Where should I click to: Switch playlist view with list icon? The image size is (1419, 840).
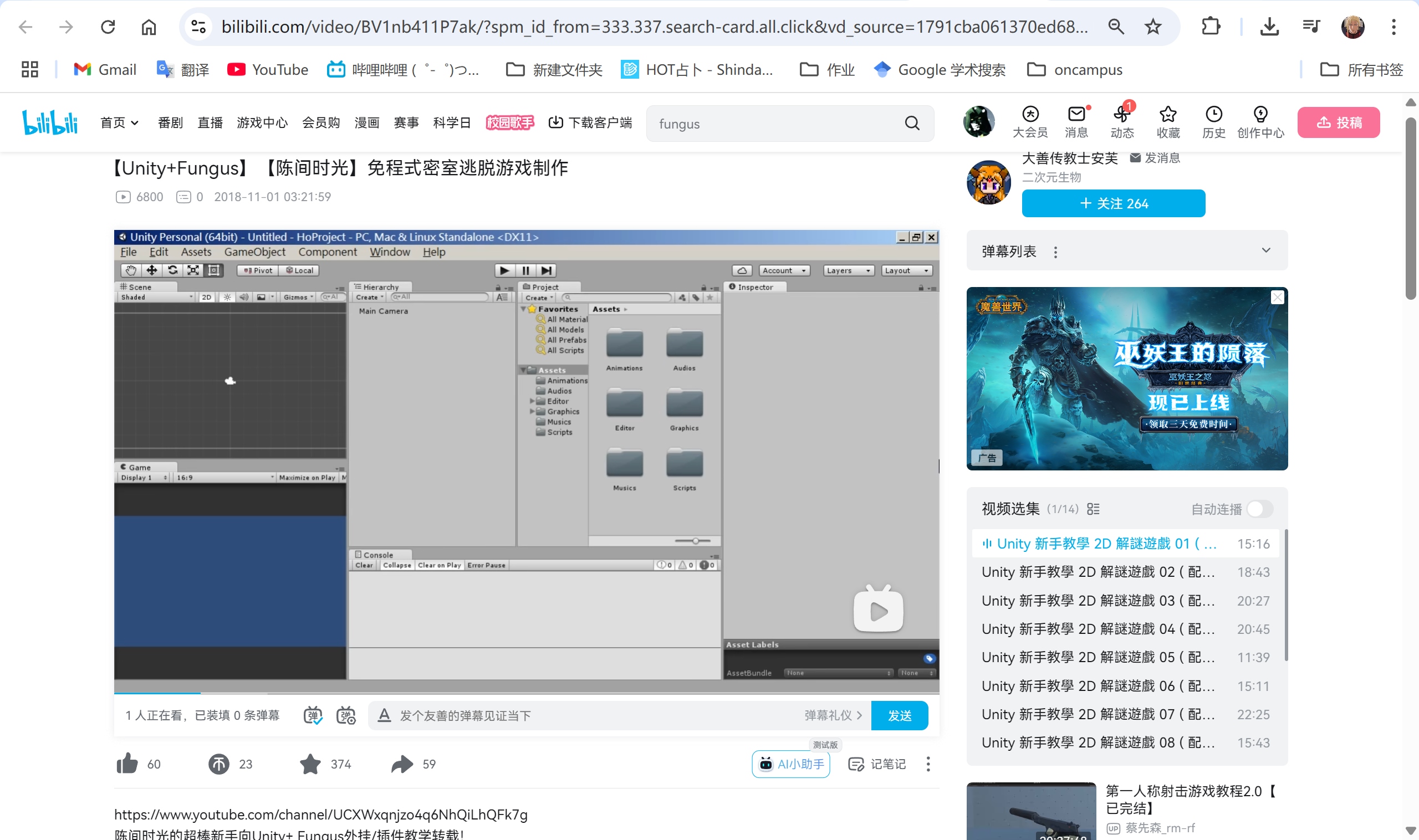pyautogui.click(x=1094, y=509)
